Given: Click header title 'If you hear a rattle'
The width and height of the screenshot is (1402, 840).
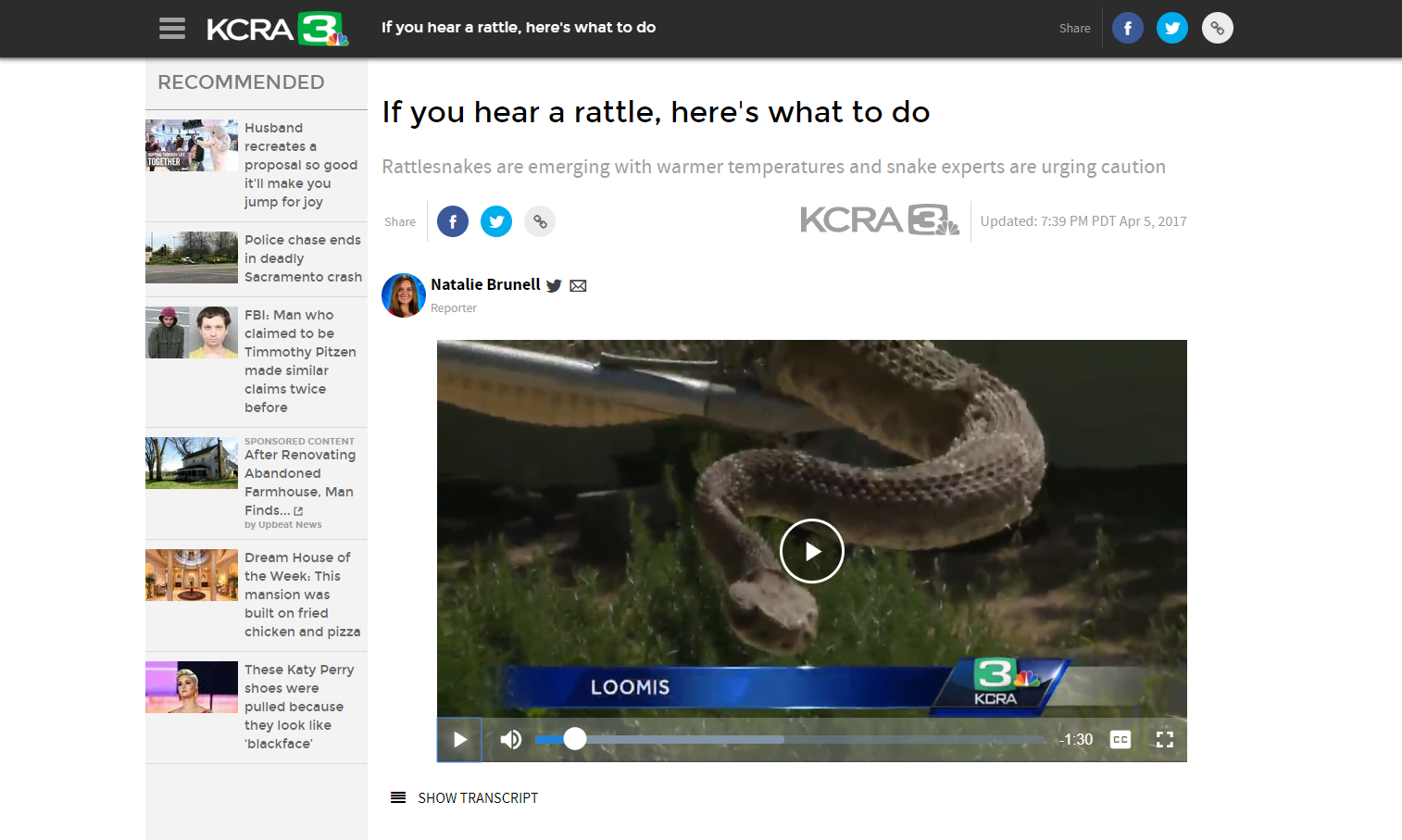Looking at the screenshot, I should click(x=519, y=28).
